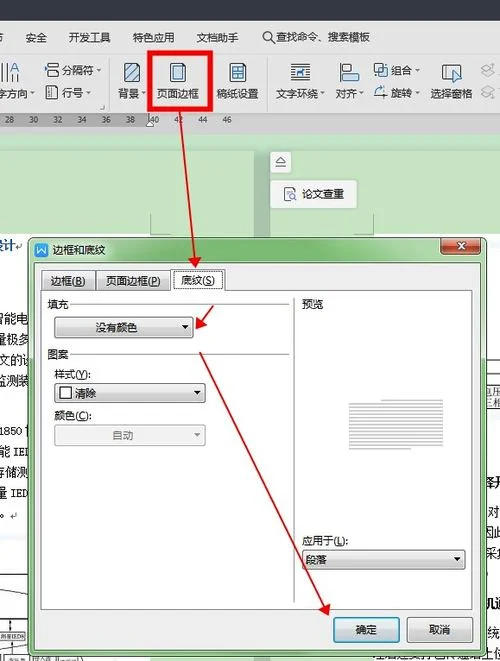Close the 边框和底纹 dialog
The image size is (500, 661).
[460, 246]
